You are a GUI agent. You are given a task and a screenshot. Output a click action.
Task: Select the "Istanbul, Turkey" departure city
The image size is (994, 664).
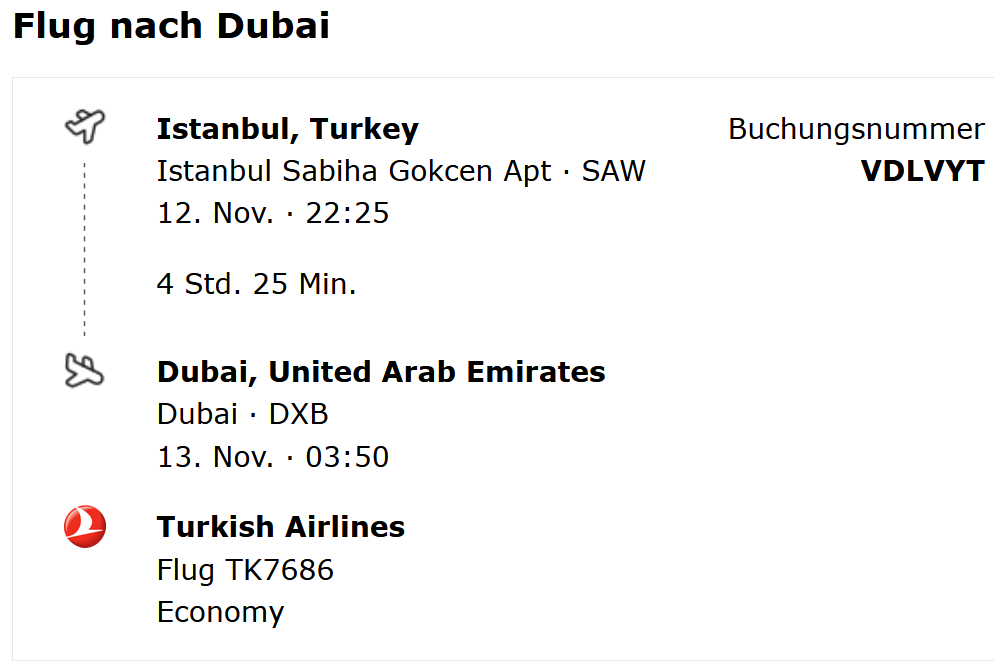click(287, 129)
